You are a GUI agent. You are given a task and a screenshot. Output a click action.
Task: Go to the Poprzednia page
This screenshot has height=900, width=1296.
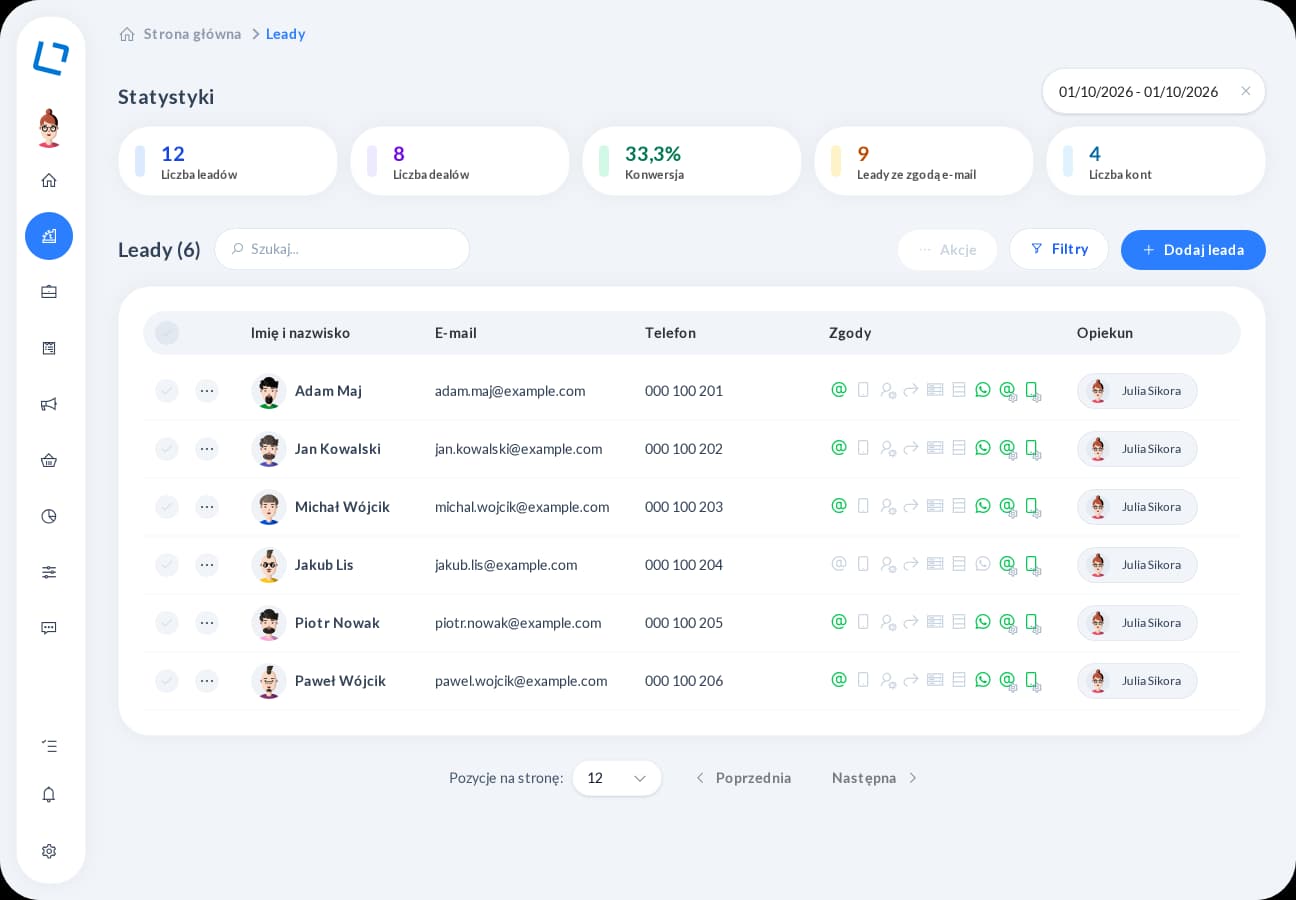(x=743, y=778)
